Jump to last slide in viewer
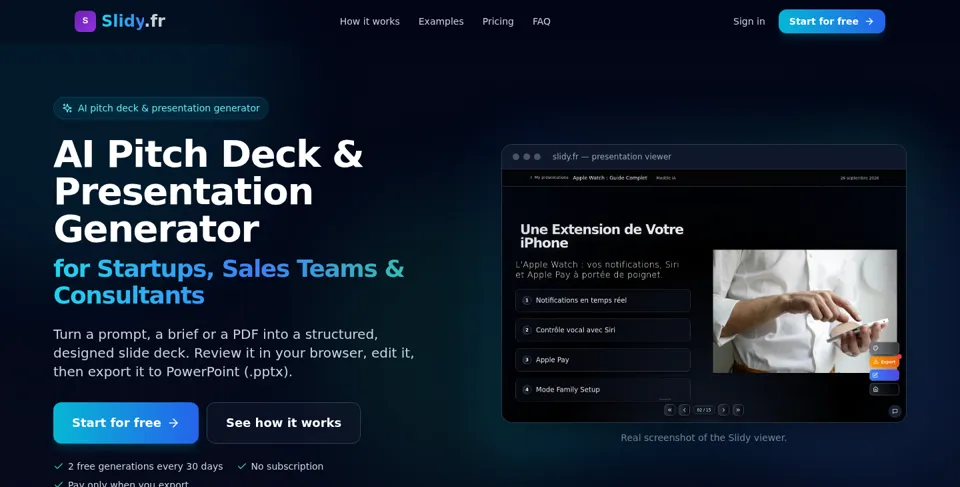This screenshot has width=960, height=487. (x=738, y=410)
